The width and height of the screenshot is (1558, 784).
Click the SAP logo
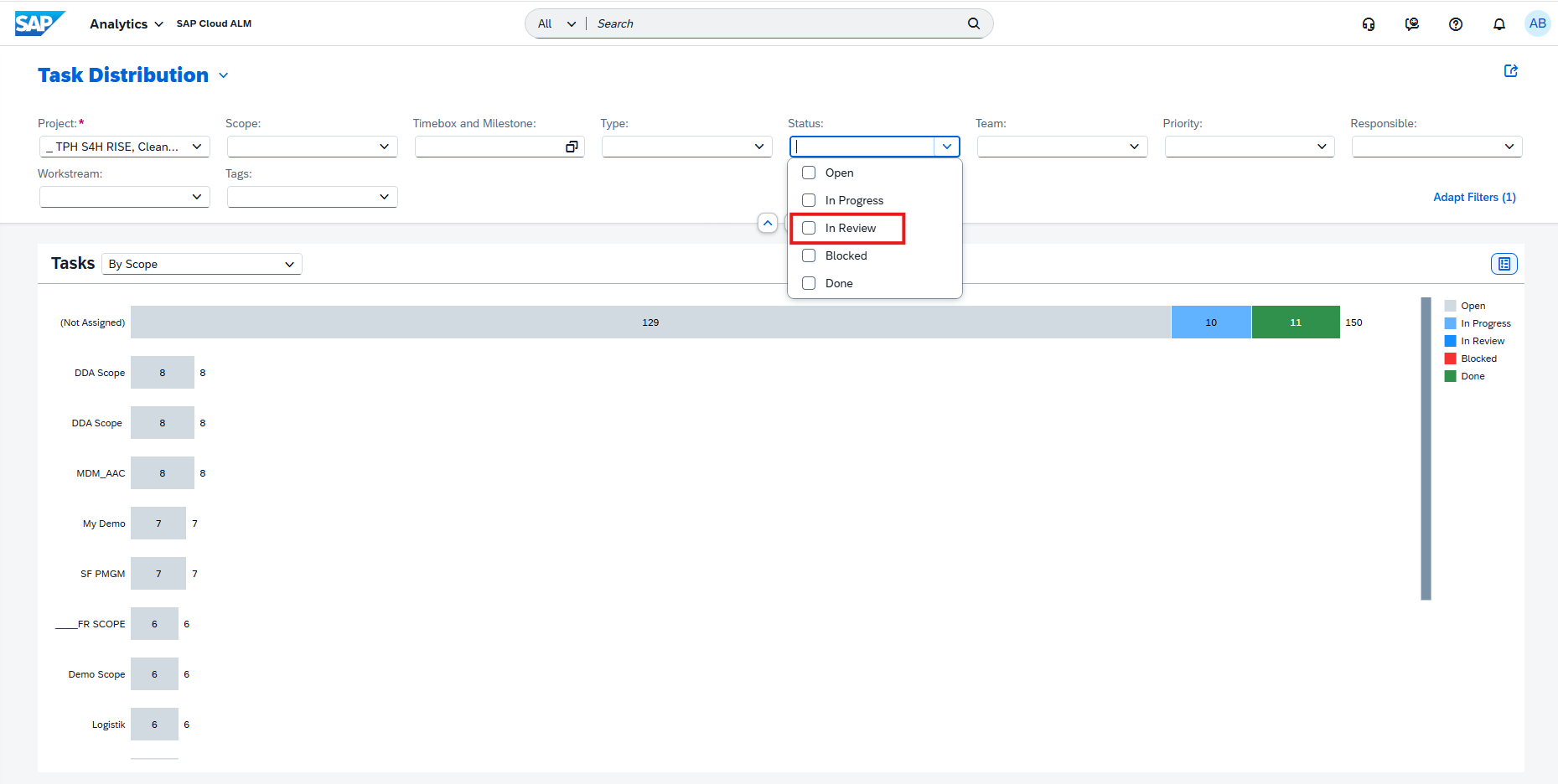pos(39,23)
